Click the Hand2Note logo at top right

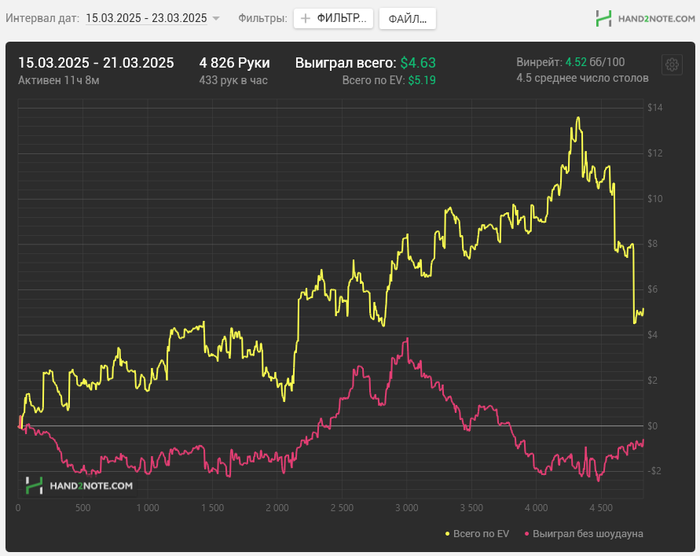645,19
